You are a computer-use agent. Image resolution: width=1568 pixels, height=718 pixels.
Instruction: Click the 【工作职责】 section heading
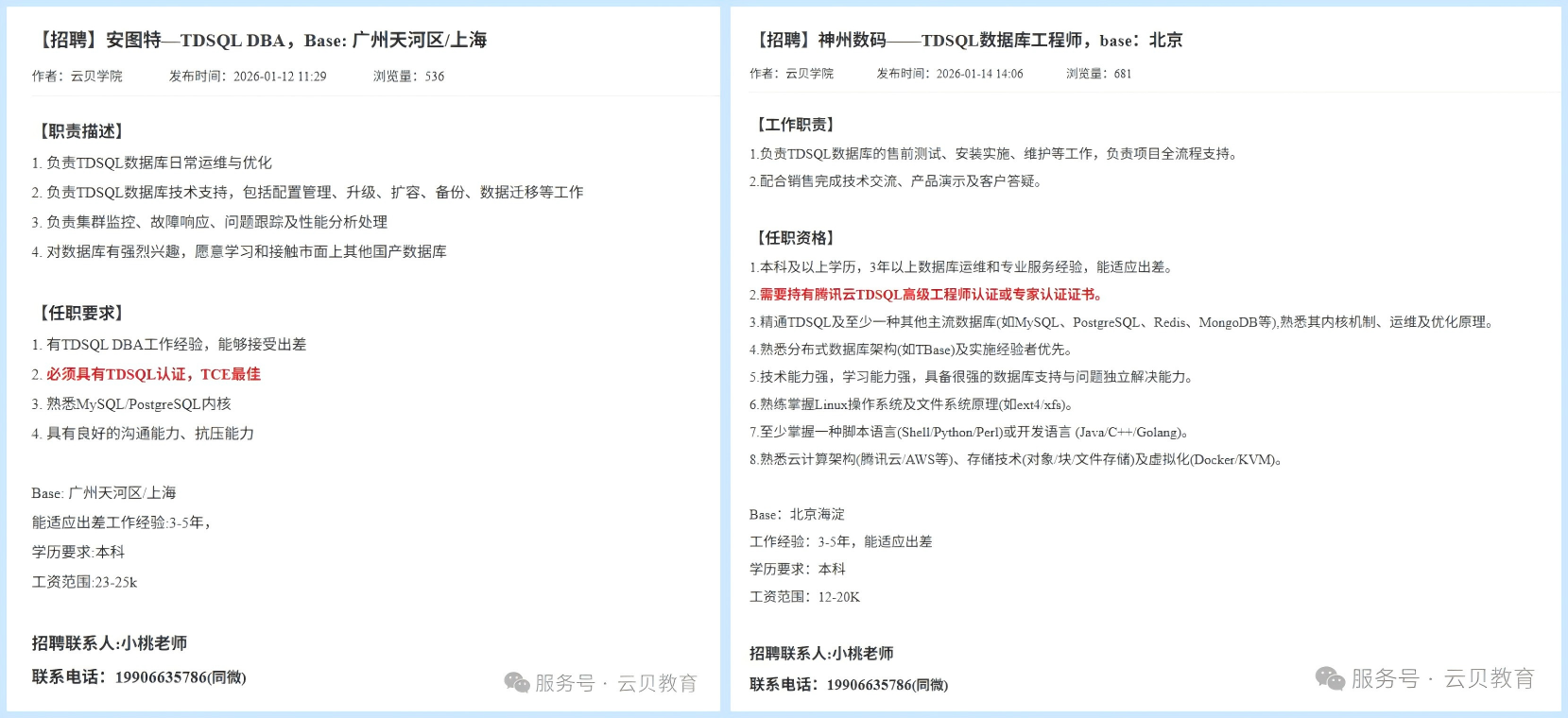click(795, 125)
